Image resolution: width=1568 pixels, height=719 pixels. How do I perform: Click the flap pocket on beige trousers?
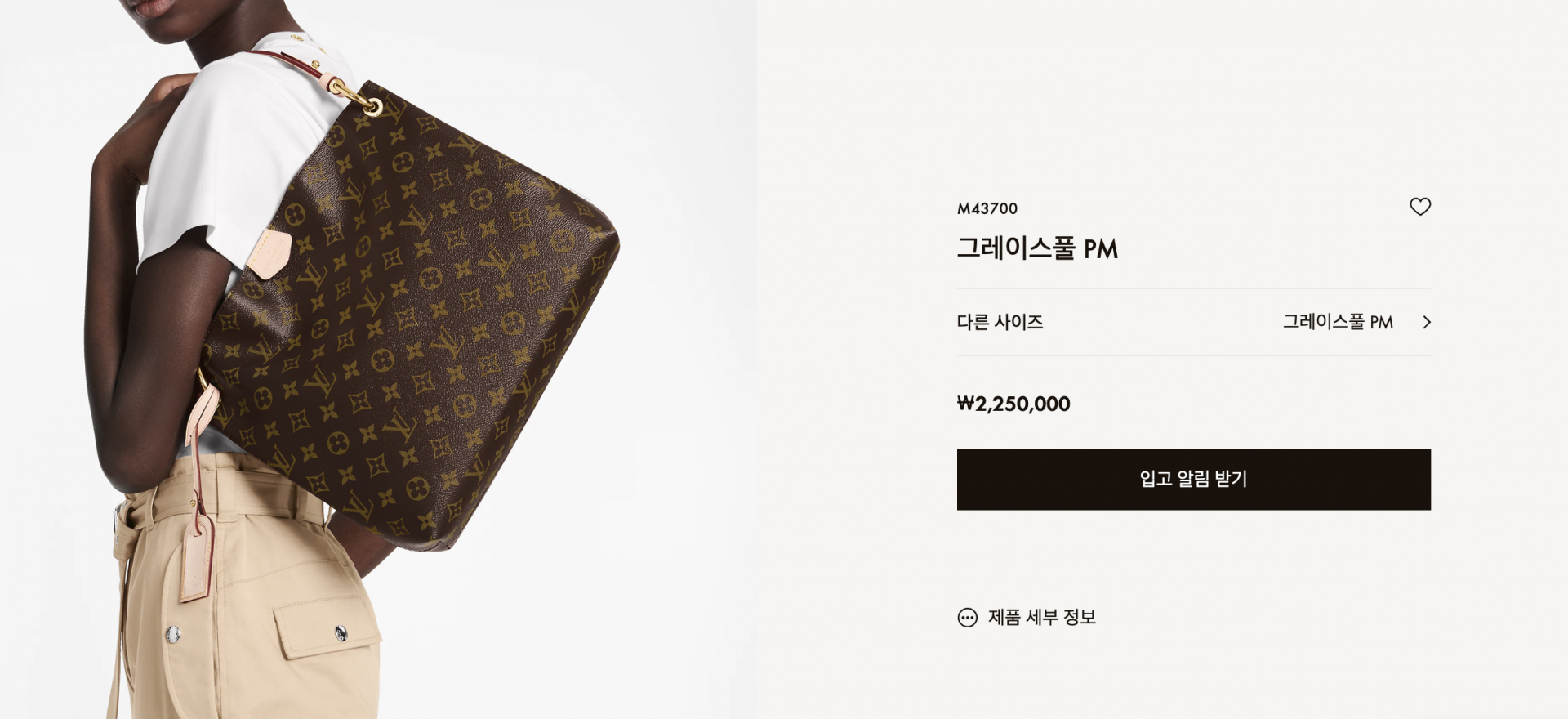tap(327, 627)
